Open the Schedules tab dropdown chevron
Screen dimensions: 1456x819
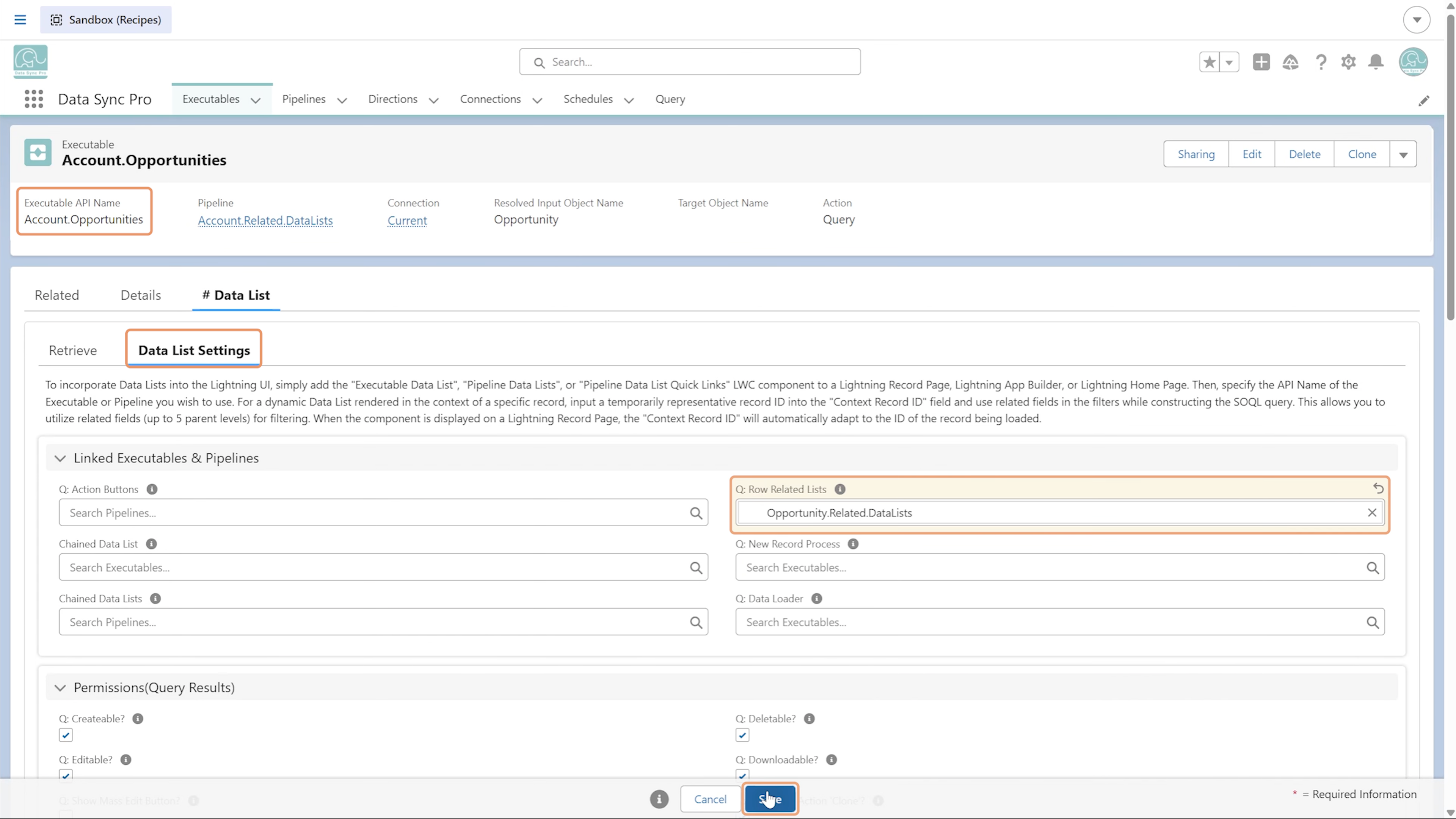tap(629, 100)
